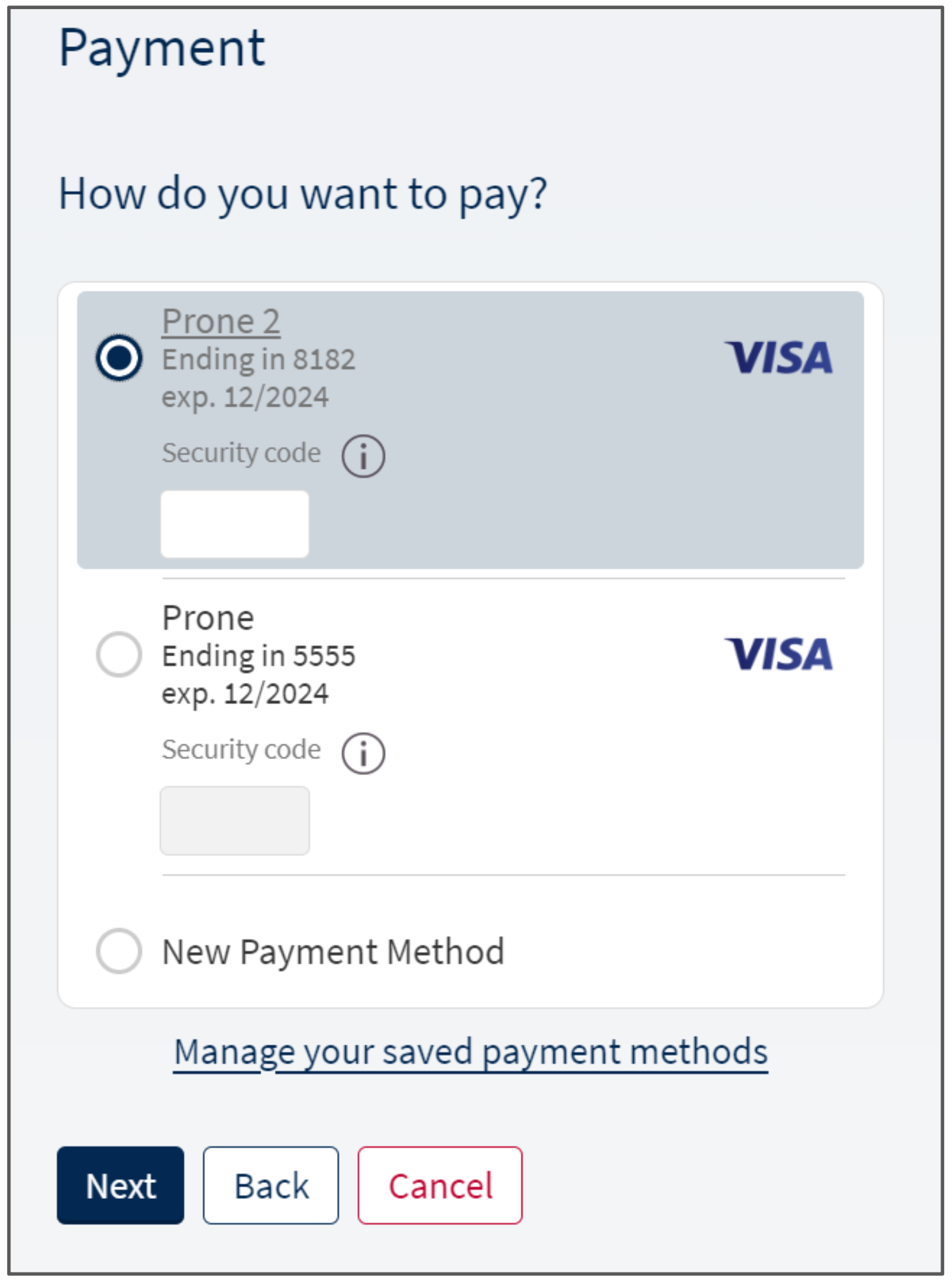This screenshot has height=1281, width=952.
Task: Go back with the Back button
Action: [x=271, y=1185]
